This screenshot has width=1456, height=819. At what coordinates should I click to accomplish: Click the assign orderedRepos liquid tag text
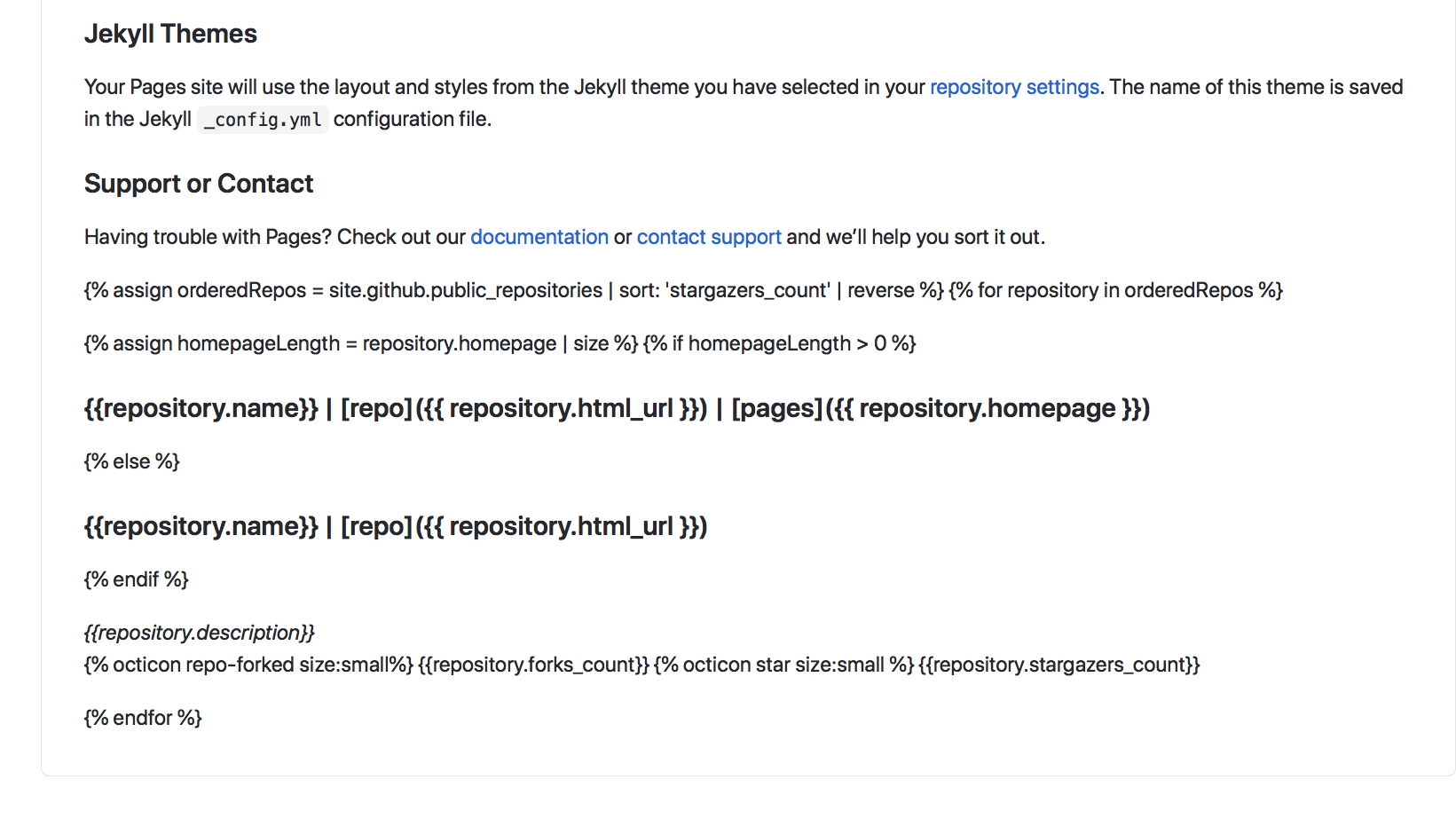514,290
